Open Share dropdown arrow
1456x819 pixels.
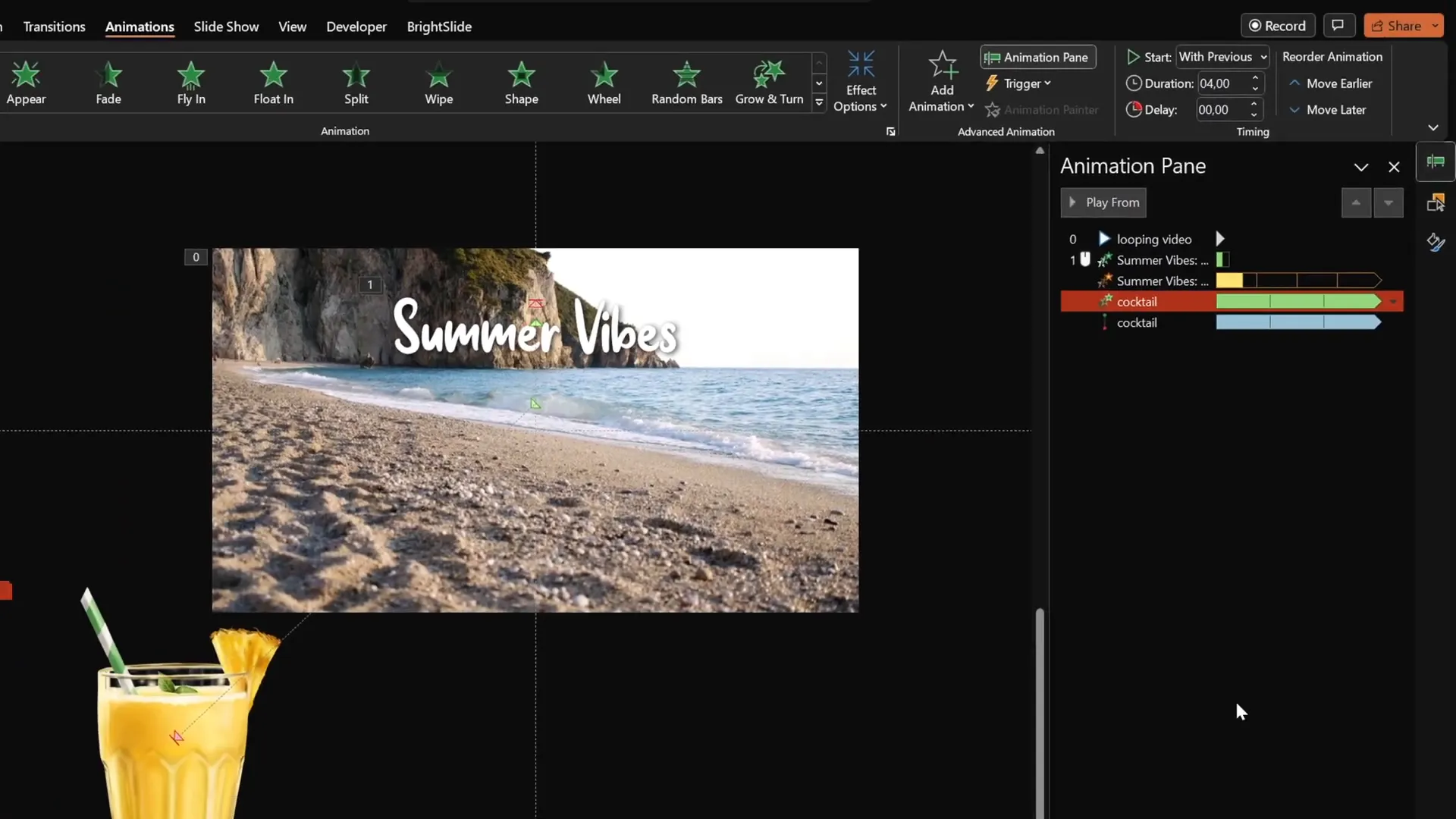pos(1436,26)
